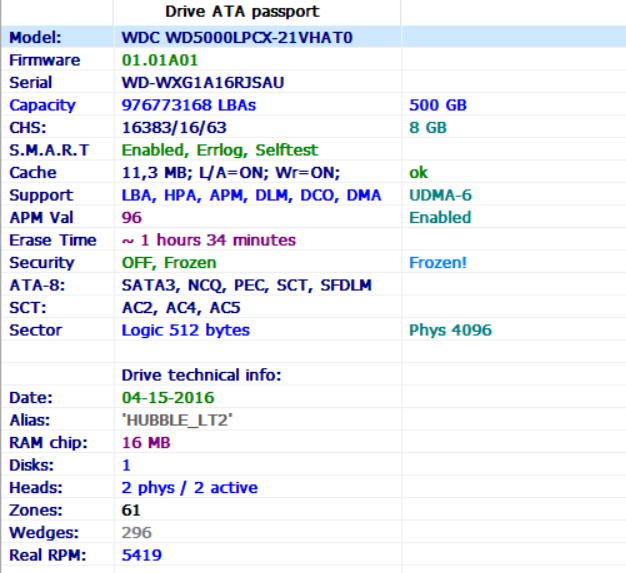The width and height of the screenshot is (626, 573).
Task: Select the Phys 4096 sector value
Action: point(450,330)
